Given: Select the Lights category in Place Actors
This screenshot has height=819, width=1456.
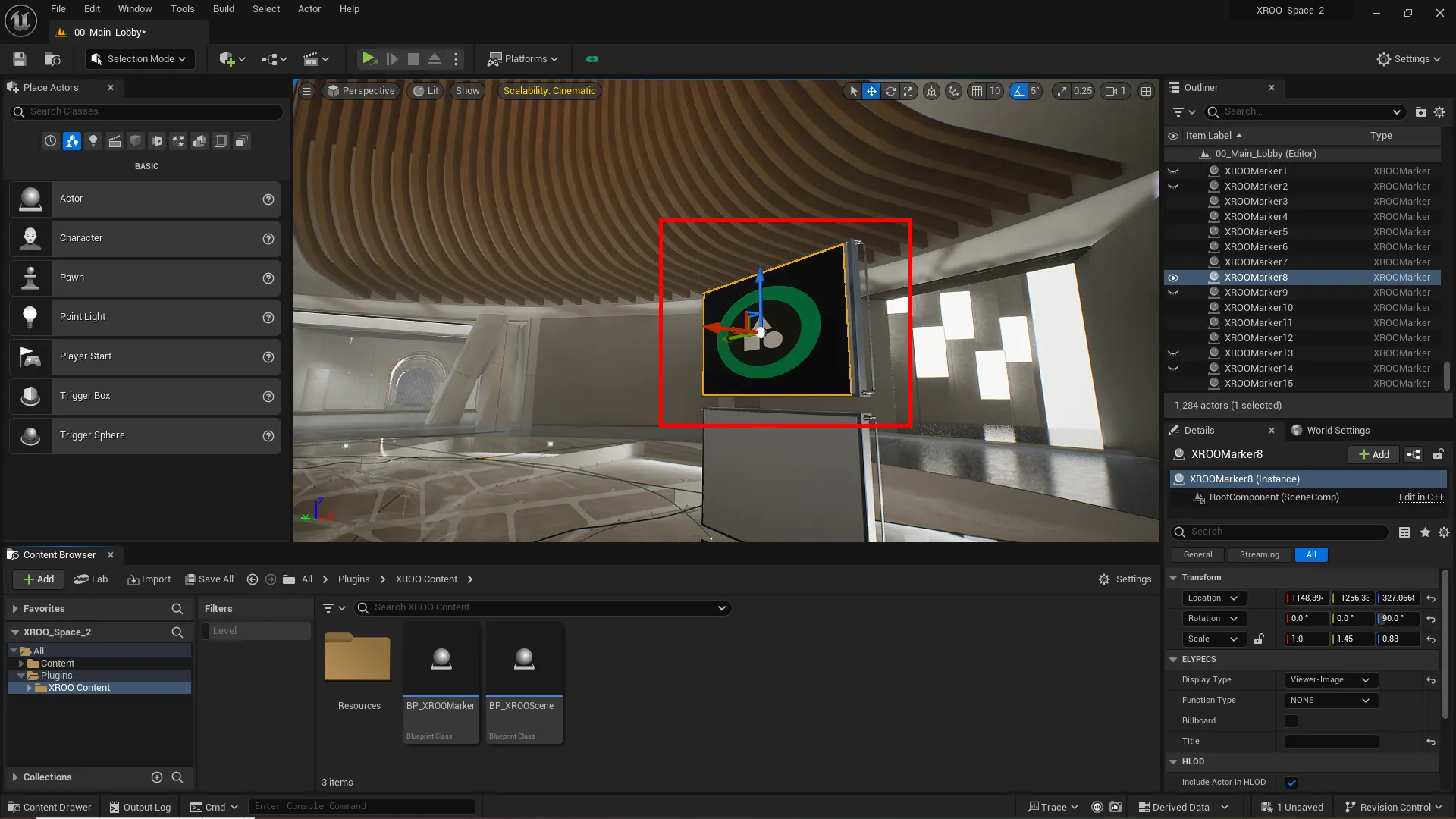Looking at the screenshot, I should coord(93,141).
